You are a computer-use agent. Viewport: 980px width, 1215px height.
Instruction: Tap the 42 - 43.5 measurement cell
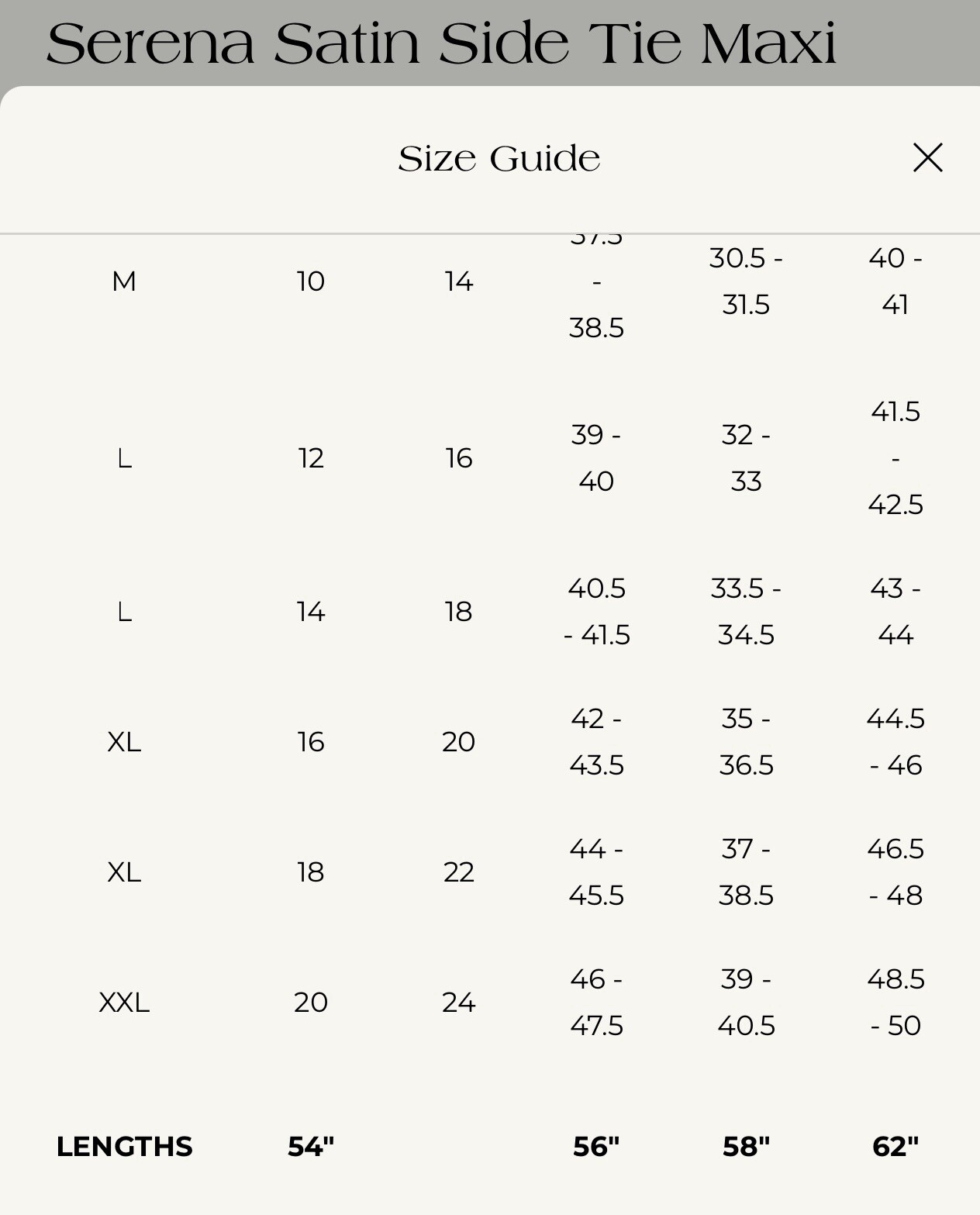pyautogui.click(x=596, y=742)
